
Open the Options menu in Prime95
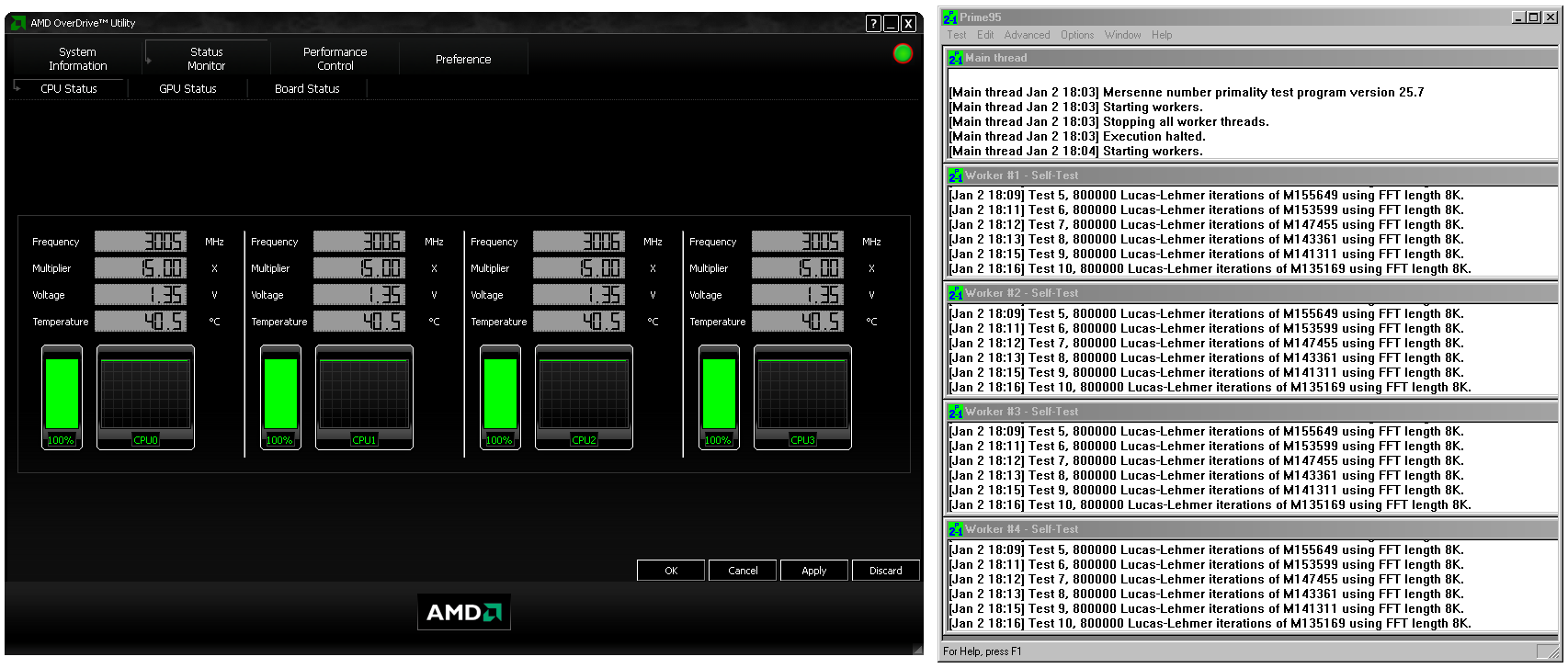coord(1077,35)
